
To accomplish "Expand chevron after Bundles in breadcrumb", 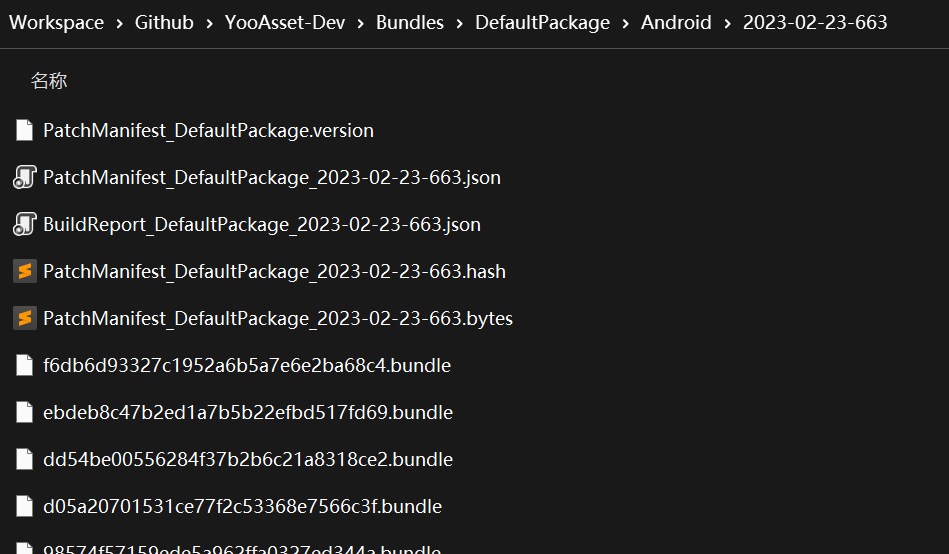I will coord(459,24).
